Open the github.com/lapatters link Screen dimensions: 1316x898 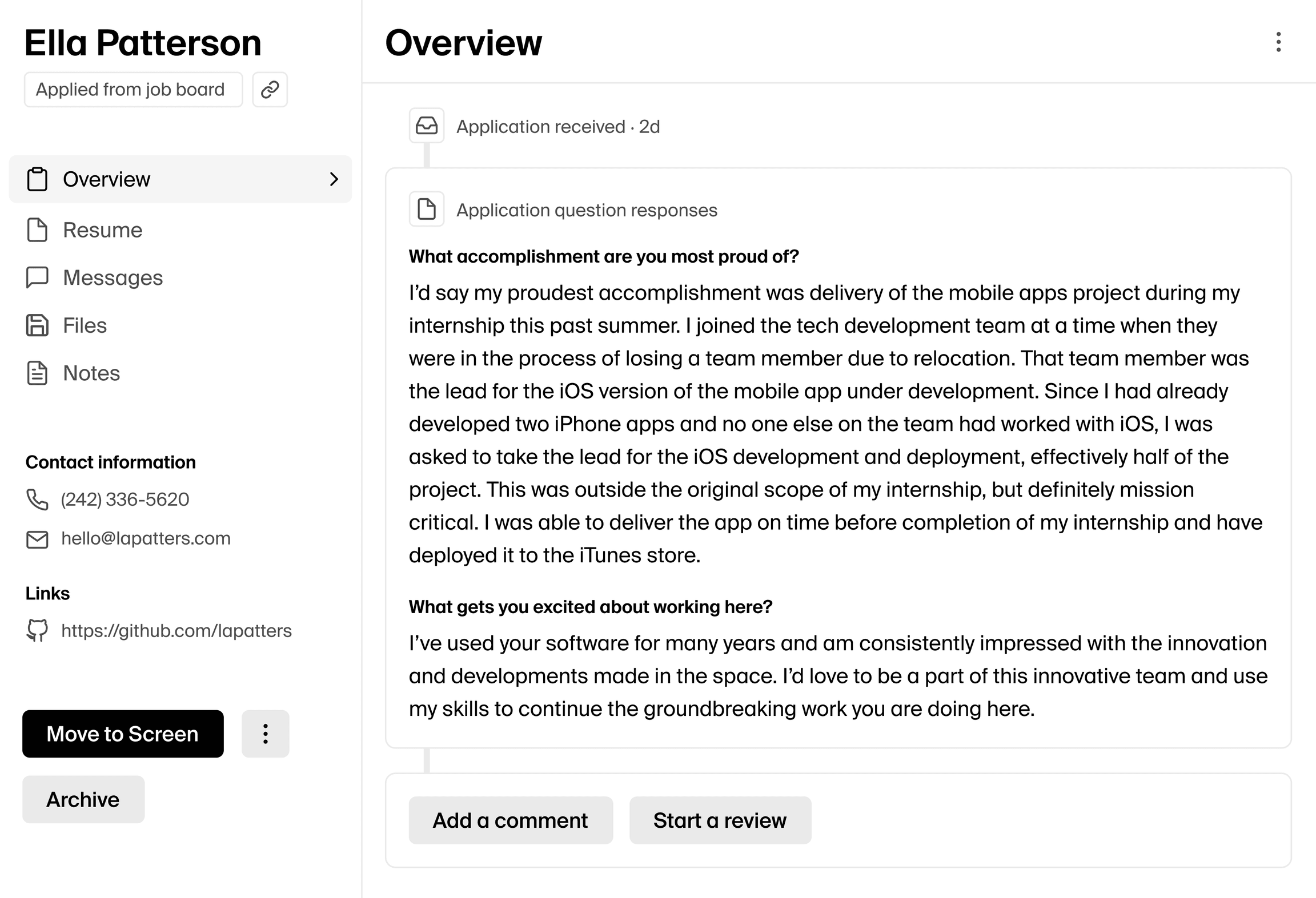[176, 631]
